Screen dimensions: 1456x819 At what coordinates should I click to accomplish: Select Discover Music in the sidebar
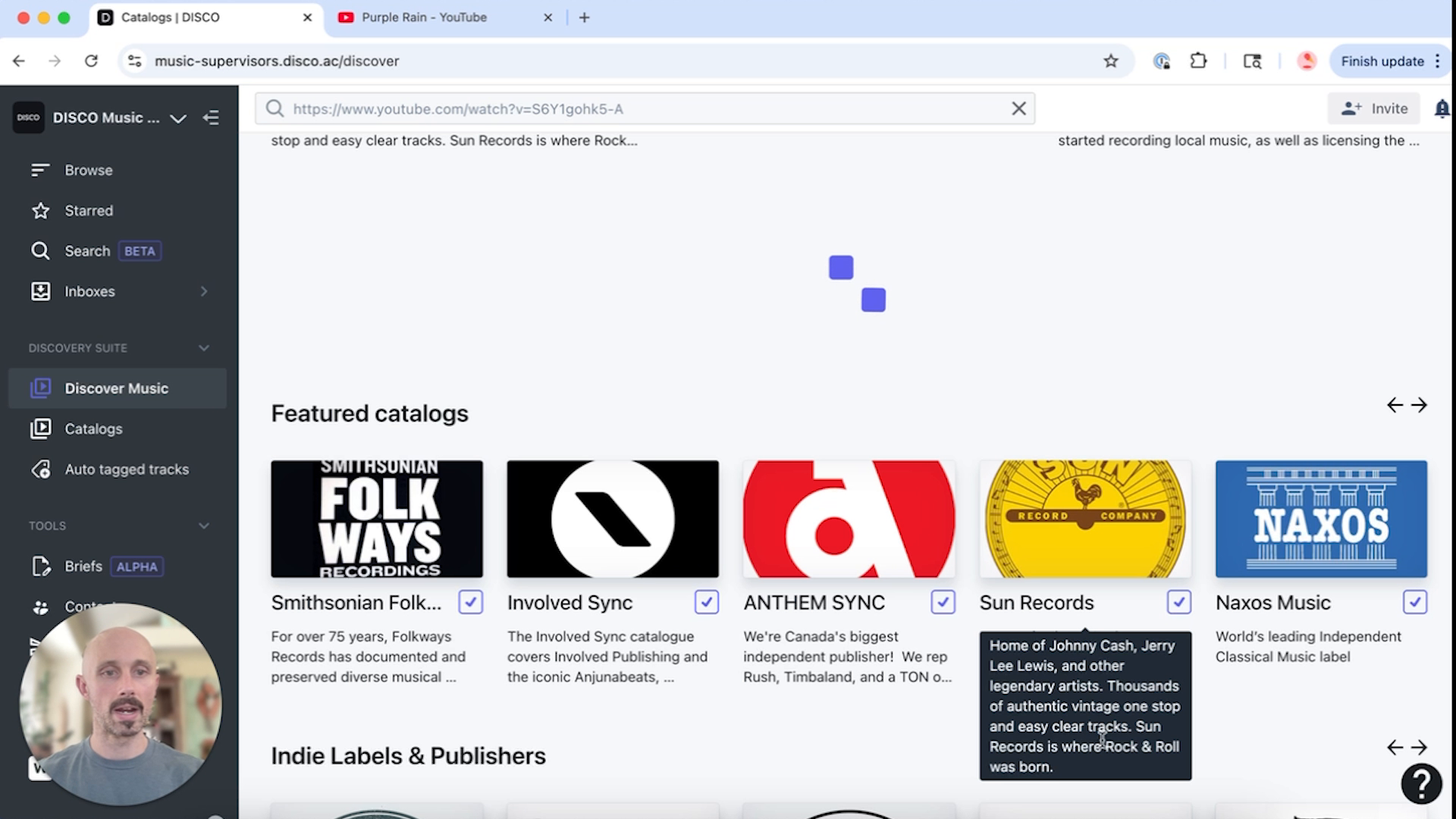pos(117,388)
